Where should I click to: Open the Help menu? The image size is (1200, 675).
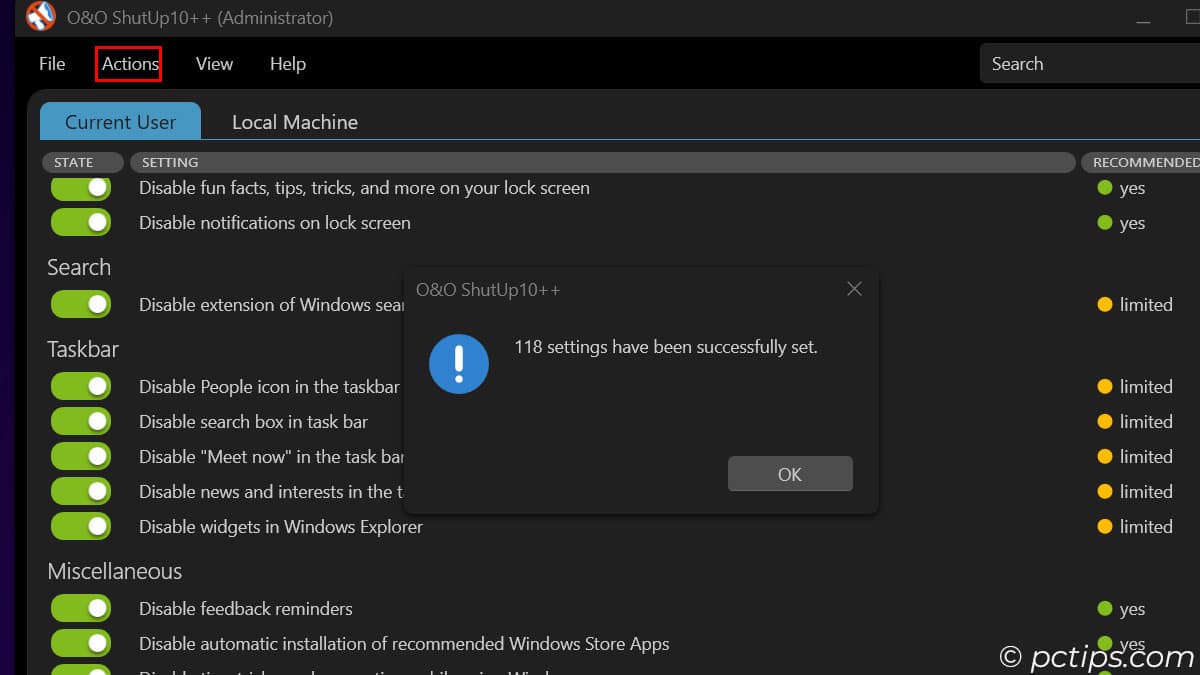coord(288,64)
